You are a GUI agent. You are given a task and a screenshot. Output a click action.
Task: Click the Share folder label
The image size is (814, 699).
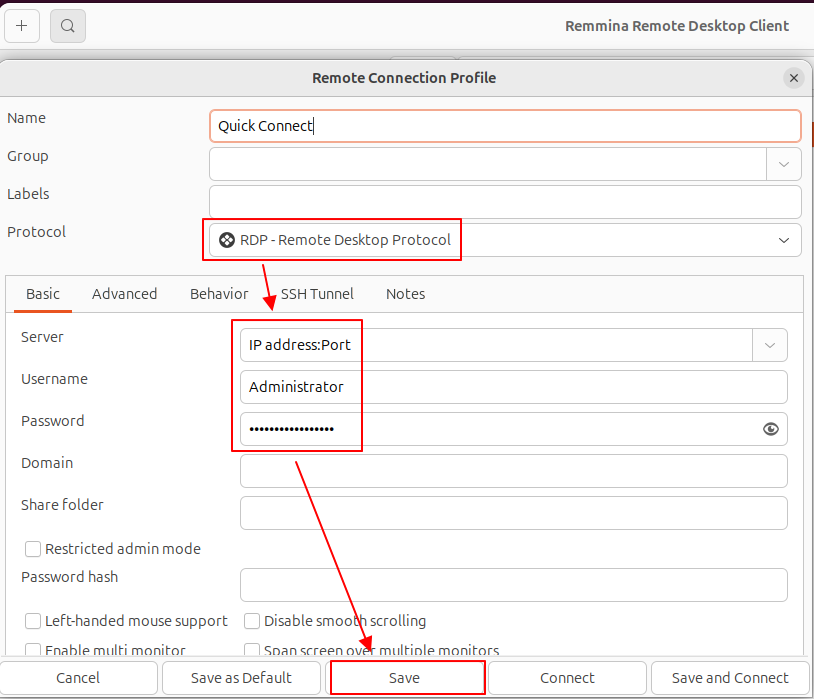point(62,505)
